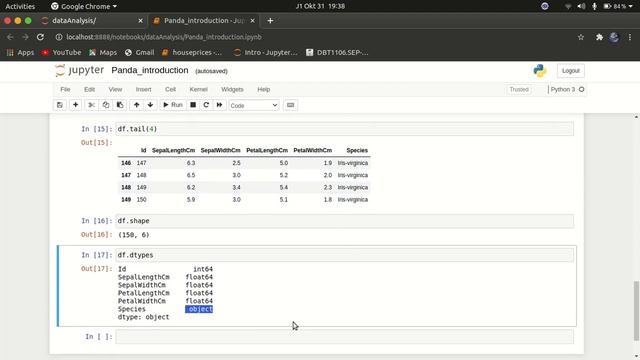Screen dimensions: 640x360
Task: Click the highlighted 'object' dtype text
Action: pyautogui.click(x=199, y=309)
